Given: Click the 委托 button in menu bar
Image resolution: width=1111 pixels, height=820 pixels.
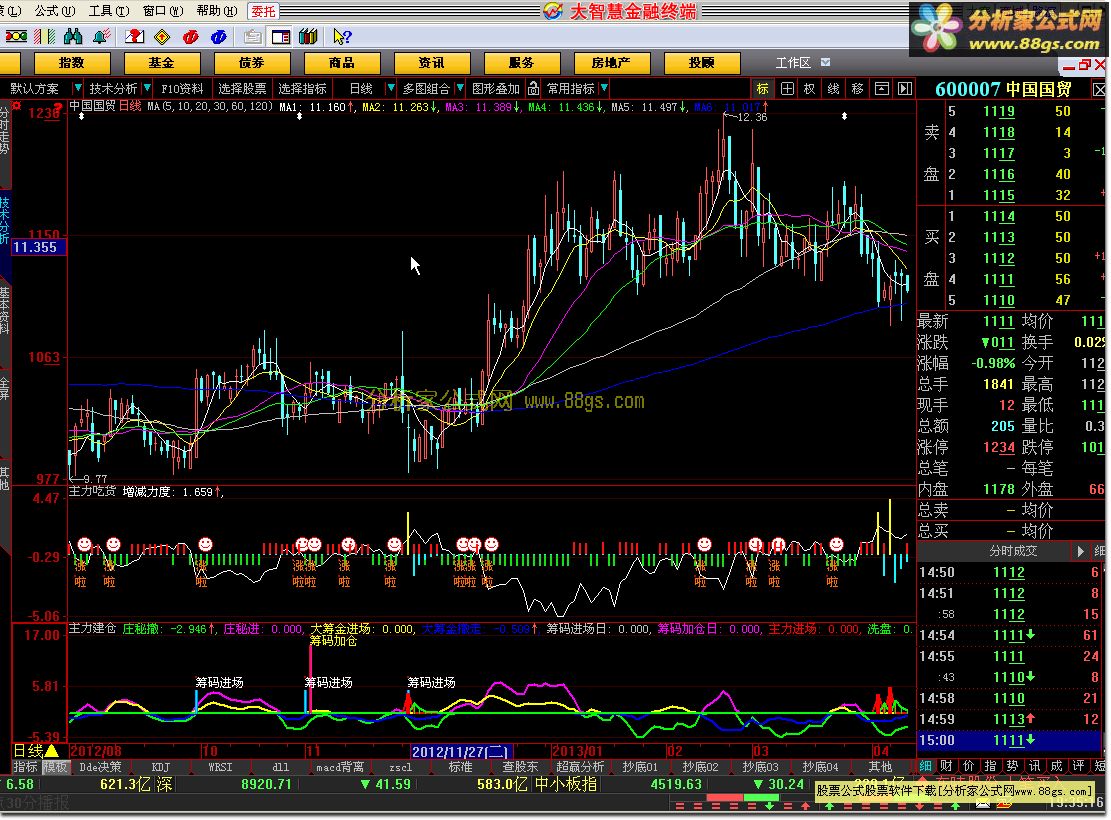Looking at the screenshot, I should click(263, 11).
